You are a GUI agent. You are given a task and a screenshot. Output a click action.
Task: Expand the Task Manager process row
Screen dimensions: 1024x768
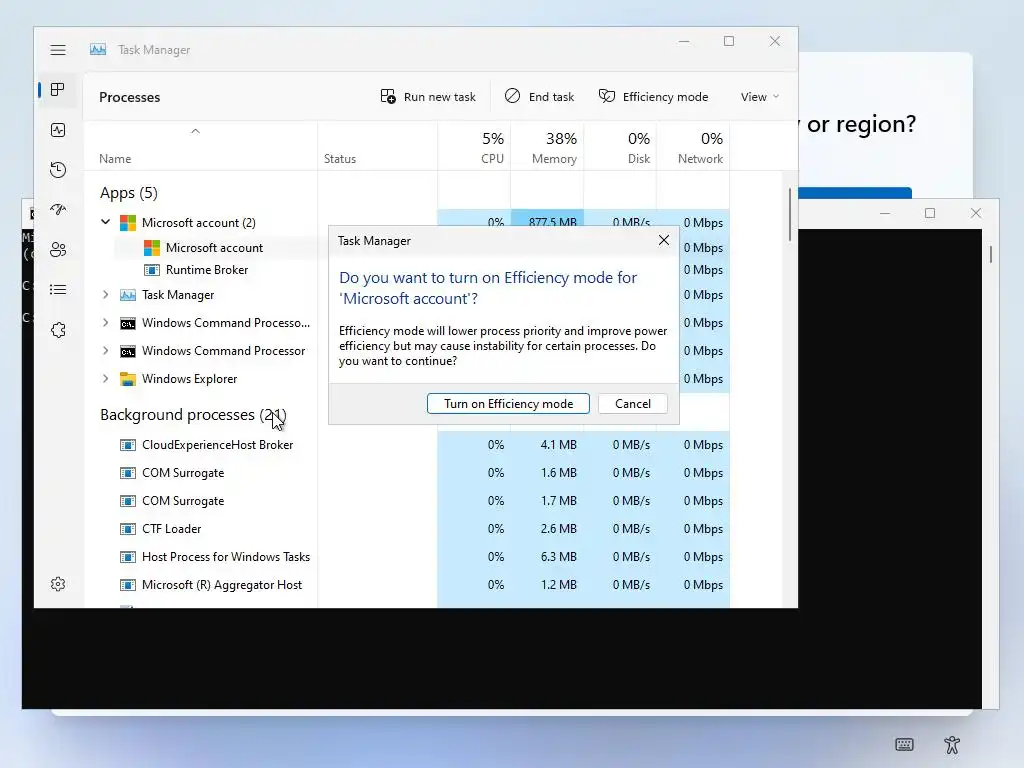coord(105,295)
